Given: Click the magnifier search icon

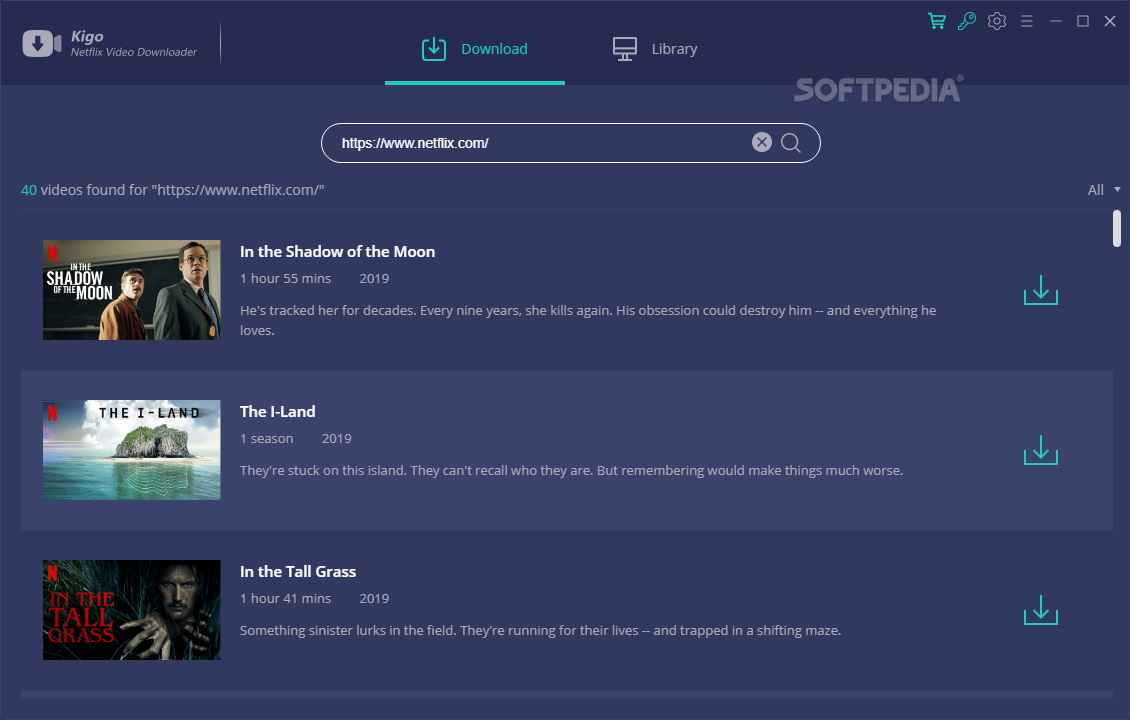Looking at the screenshot, I should pyautogui.click(x=791, y=143).
